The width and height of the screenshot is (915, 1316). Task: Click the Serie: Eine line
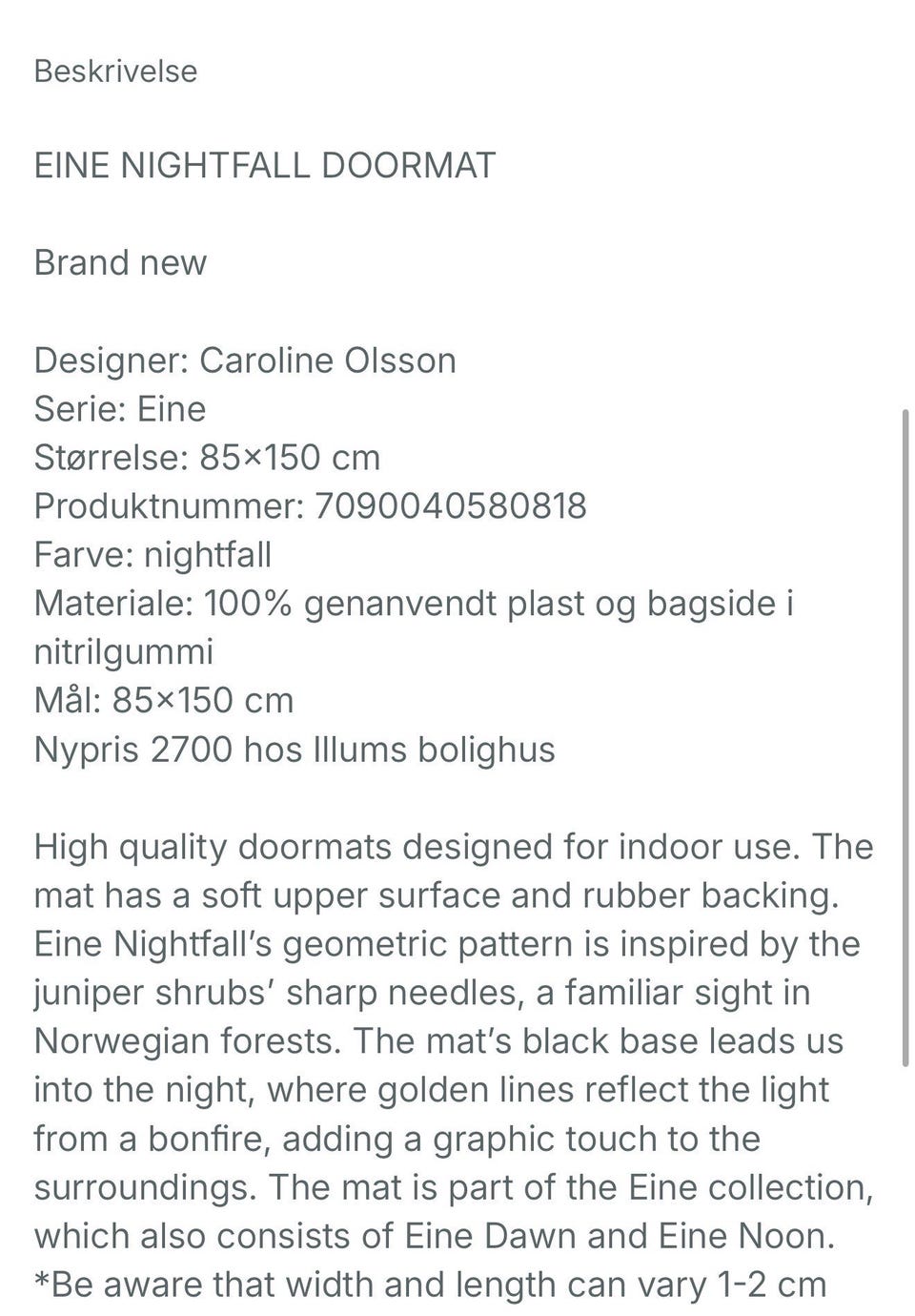[x=120, y=409]
